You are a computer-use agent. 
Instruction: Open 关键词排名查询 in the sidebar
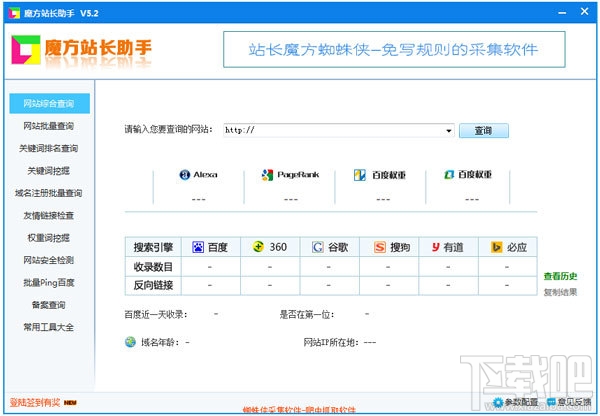pyautogui.click(x=49, y=148)
